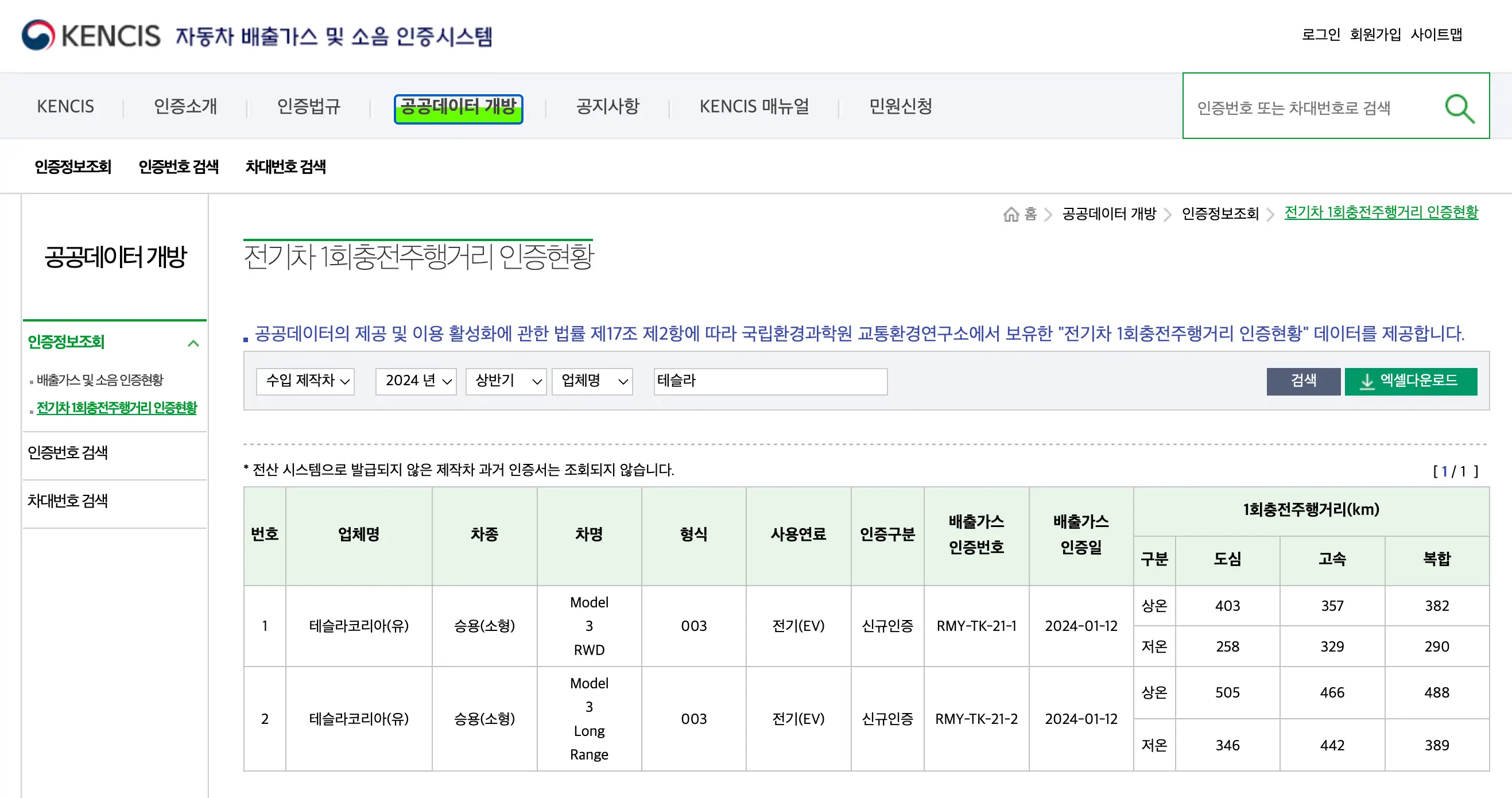The image size is (1512, 798).
Task: Click 테슬라코리아(유) in row 1
Action: point(359,626)
